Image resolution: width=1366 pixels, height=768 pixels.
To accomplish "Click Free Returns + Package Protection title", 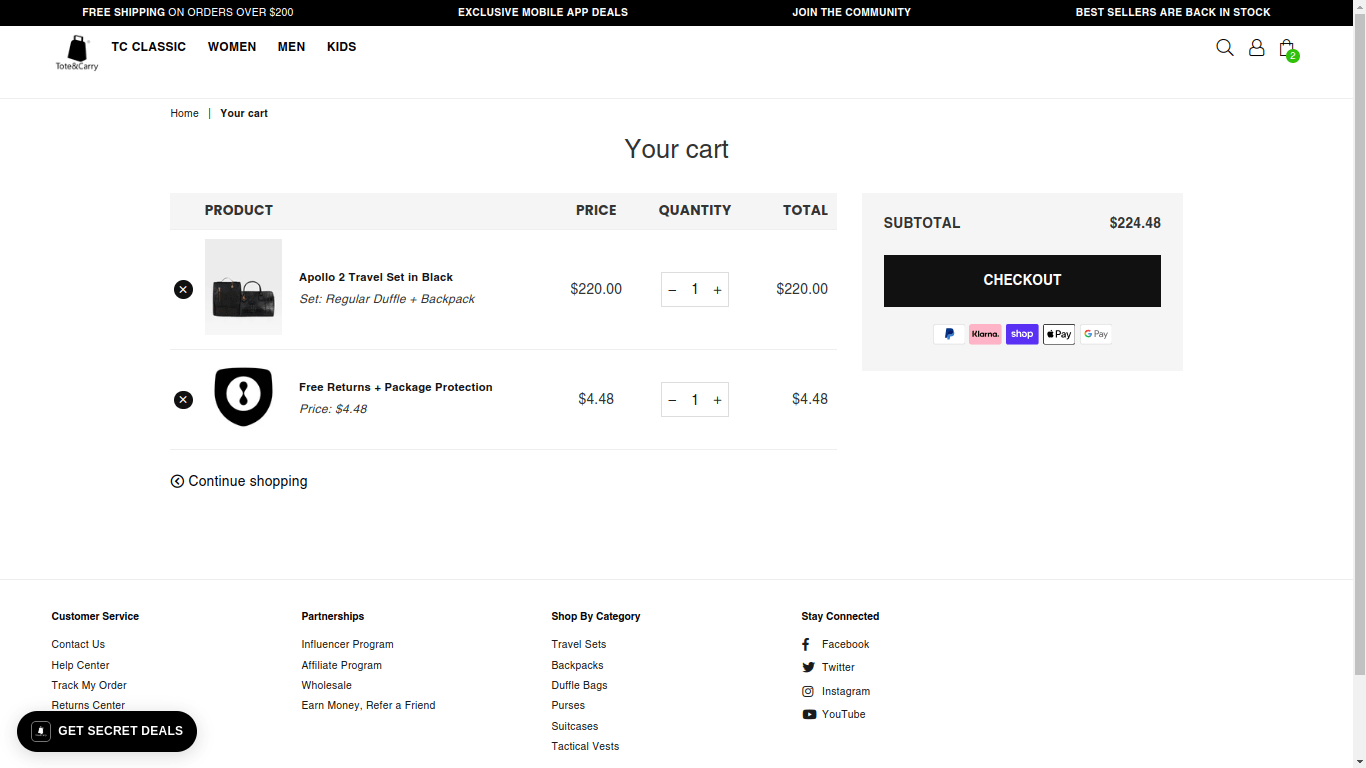I will click(x=396, y=387).
